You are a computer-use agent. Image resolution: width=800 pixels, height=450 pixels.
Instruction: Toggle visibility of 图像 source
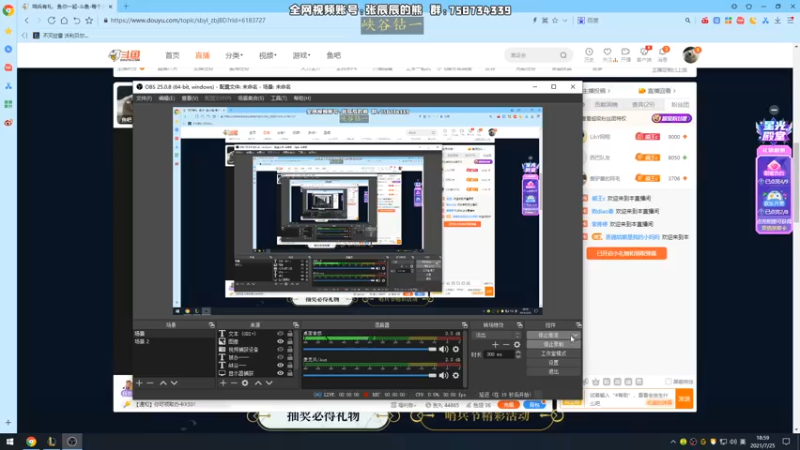(x=280, y=341)
